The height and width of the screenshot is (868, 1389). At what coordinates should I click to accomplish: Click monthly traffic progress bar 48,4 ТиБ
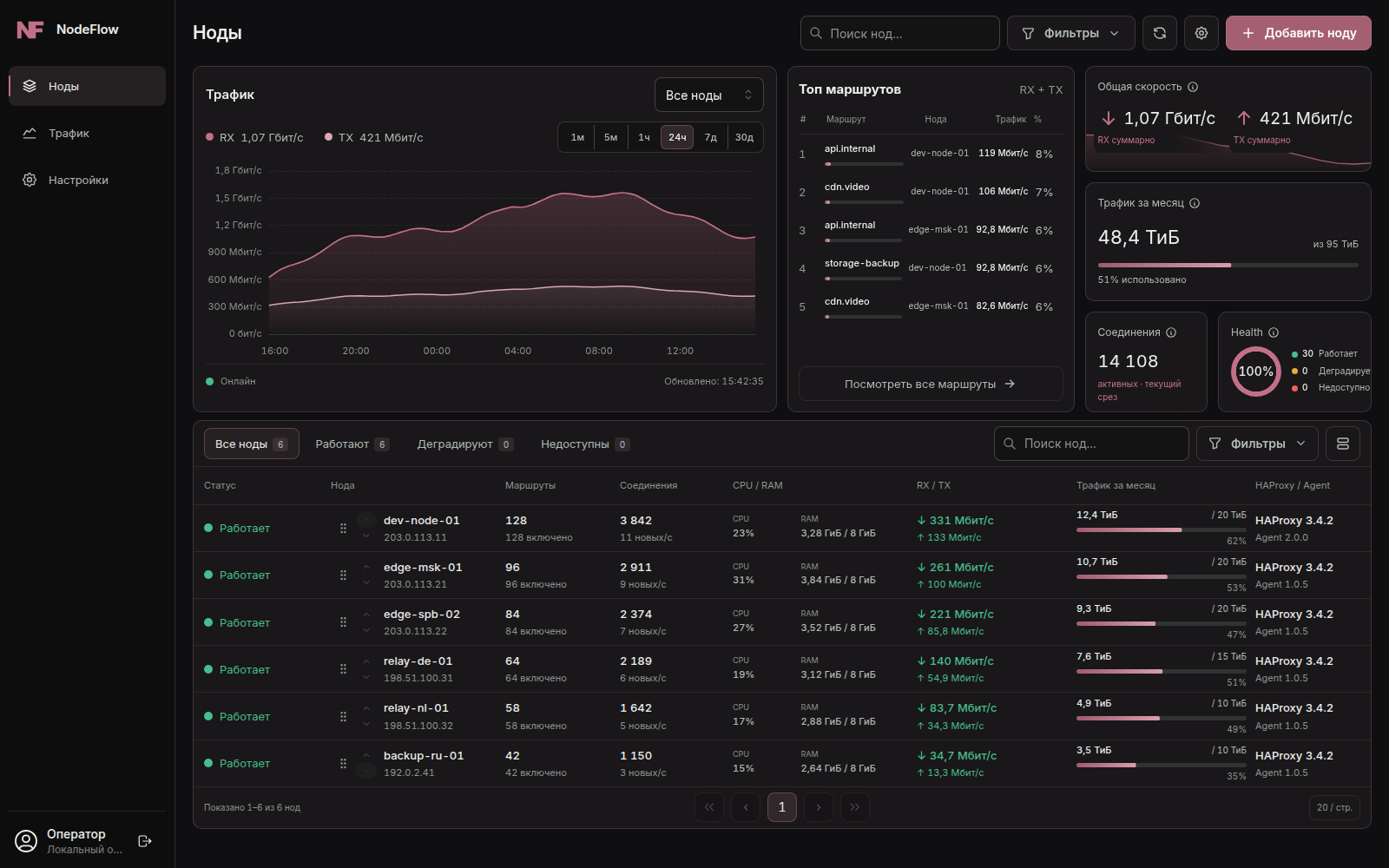1228,265
